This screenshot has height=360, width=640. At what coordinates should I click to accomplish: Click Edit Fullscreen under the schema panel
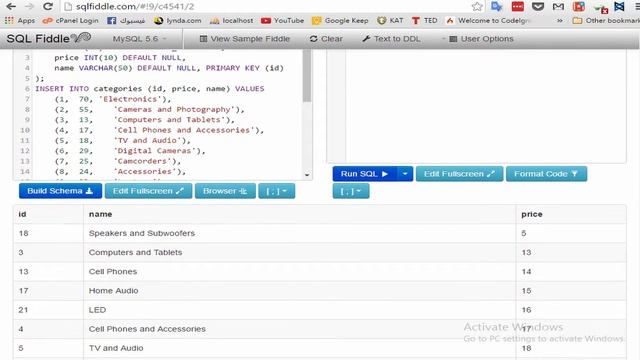148,191
